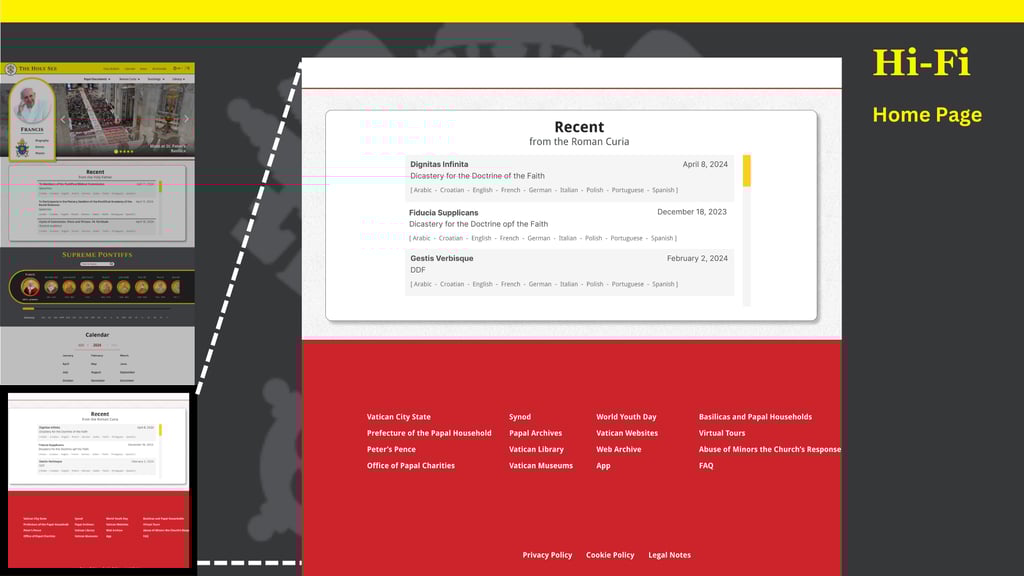
Task: Click the date February 2, 2024
Action: pyautogui.click(x=697, y=259)
